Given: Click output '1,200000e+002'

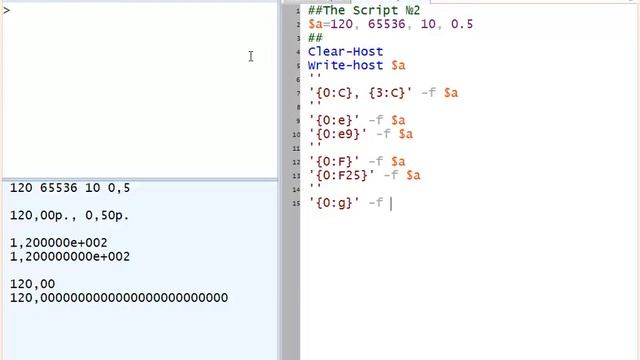Looking at the screenshot, I should pyautogui.click(x=58, y=243).
